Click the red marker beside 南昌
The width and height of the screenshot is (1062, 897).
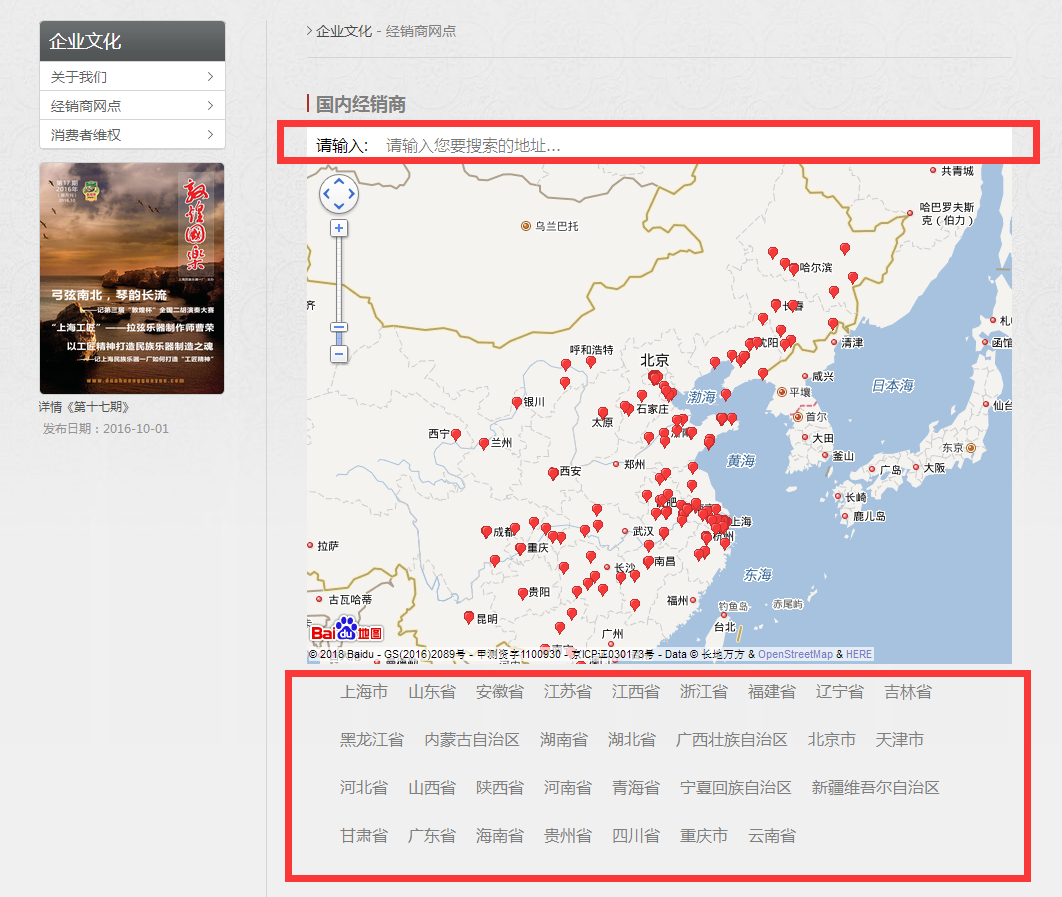(648, 562)
